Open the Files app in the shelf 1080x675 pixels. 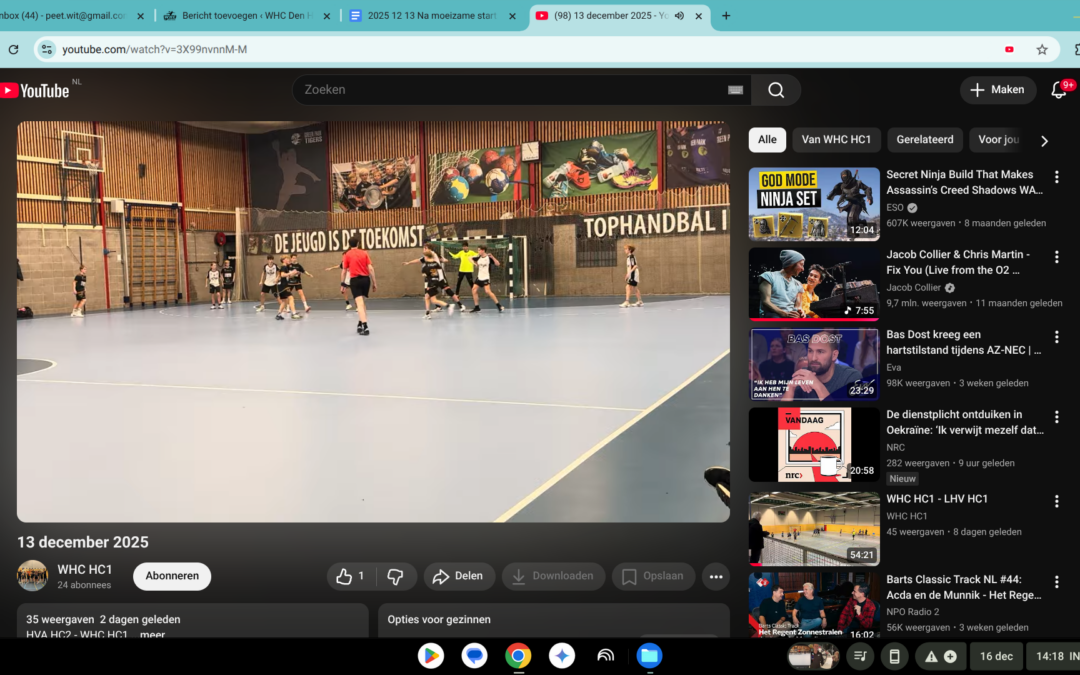649,656
